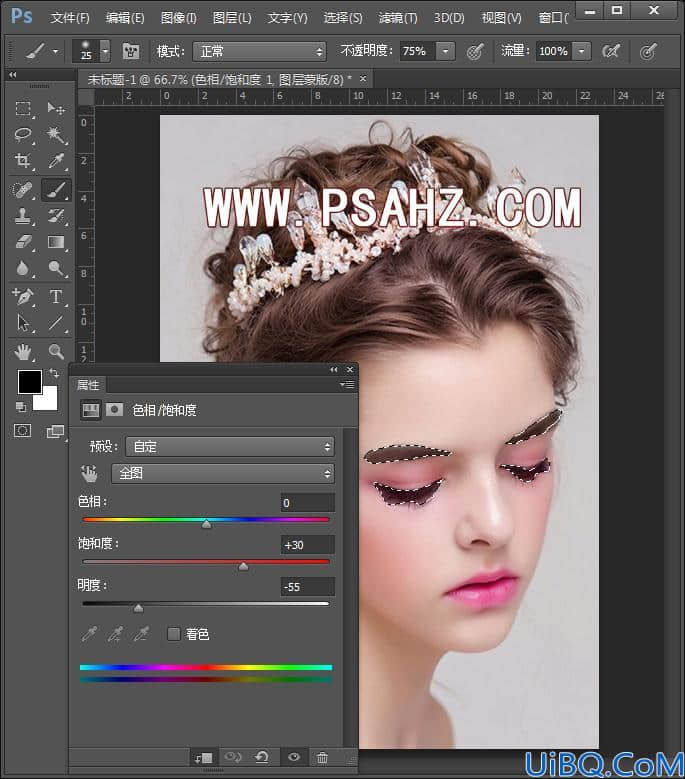
Task: Click the hue slider handle
Action: click(207, 524)
